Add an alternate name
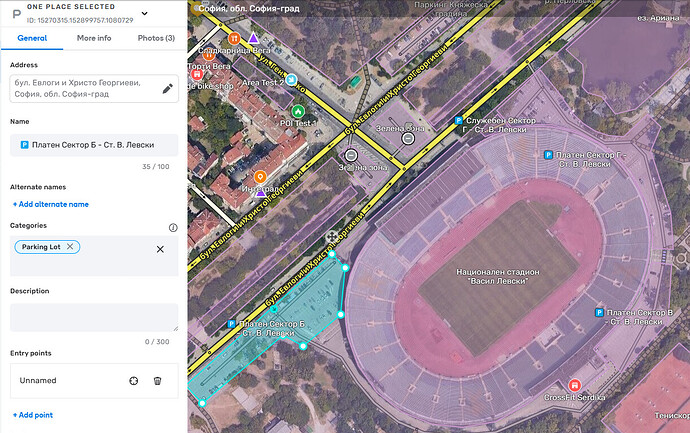Image resolution: width=690 pixels, height=433 pixels. coord(51,204)
